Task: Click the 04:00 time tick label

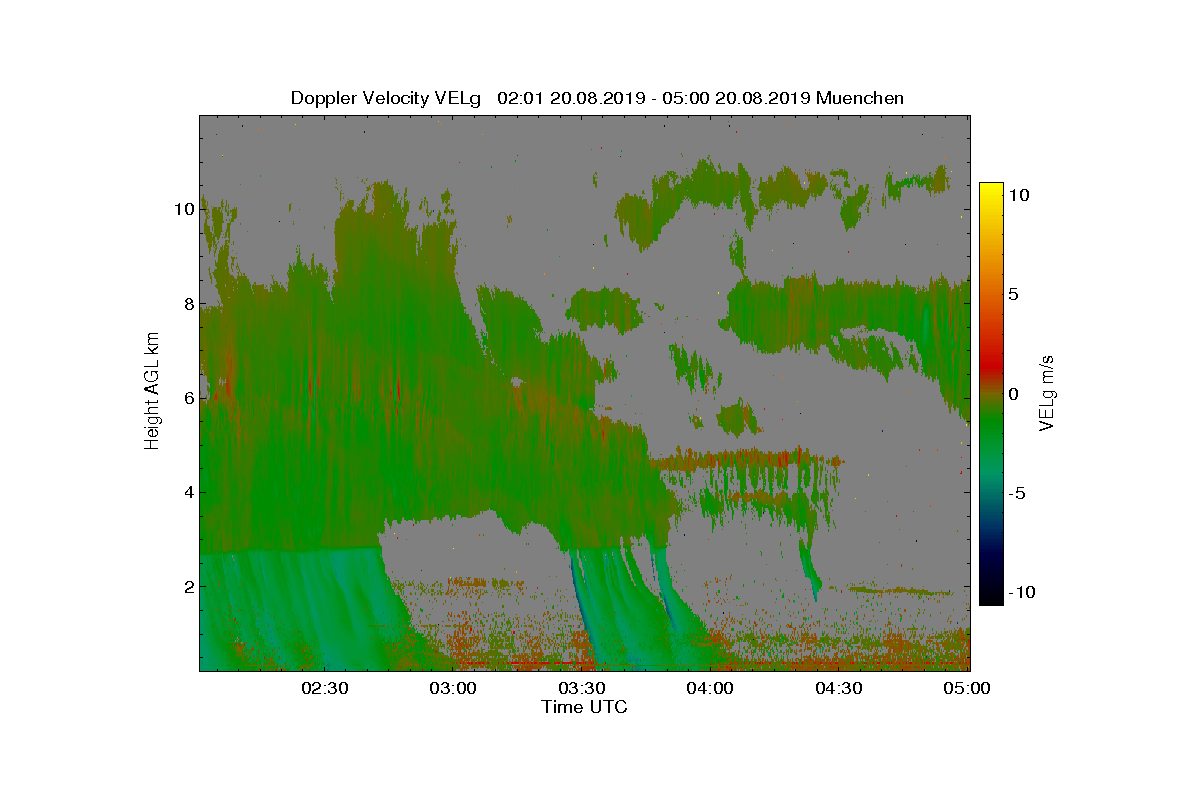Action: tap(711, 688)
